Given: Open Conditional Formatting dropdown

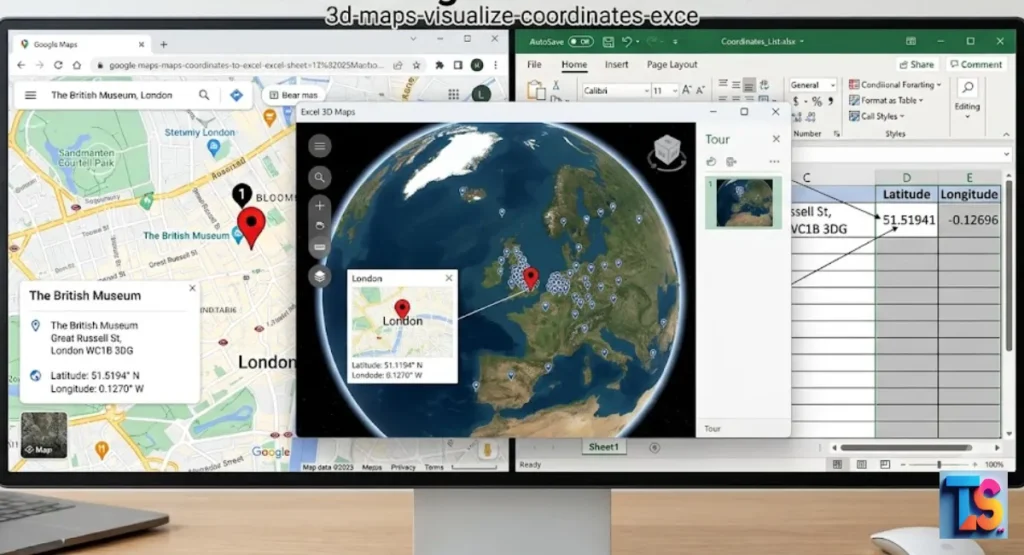Looking at the screenshot, I should (x=894, y=85).
